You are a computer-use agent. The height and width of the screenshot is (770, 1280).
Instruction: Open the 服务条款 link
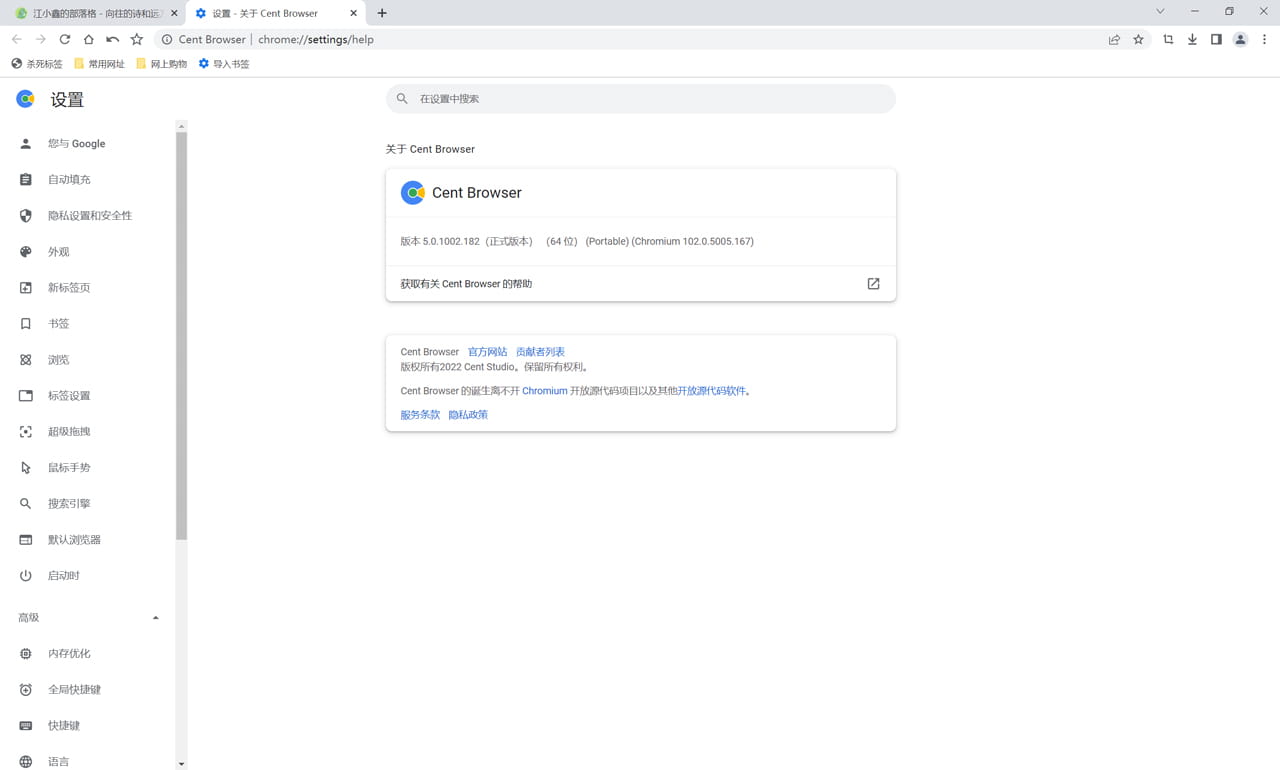[x=420, y=415]
